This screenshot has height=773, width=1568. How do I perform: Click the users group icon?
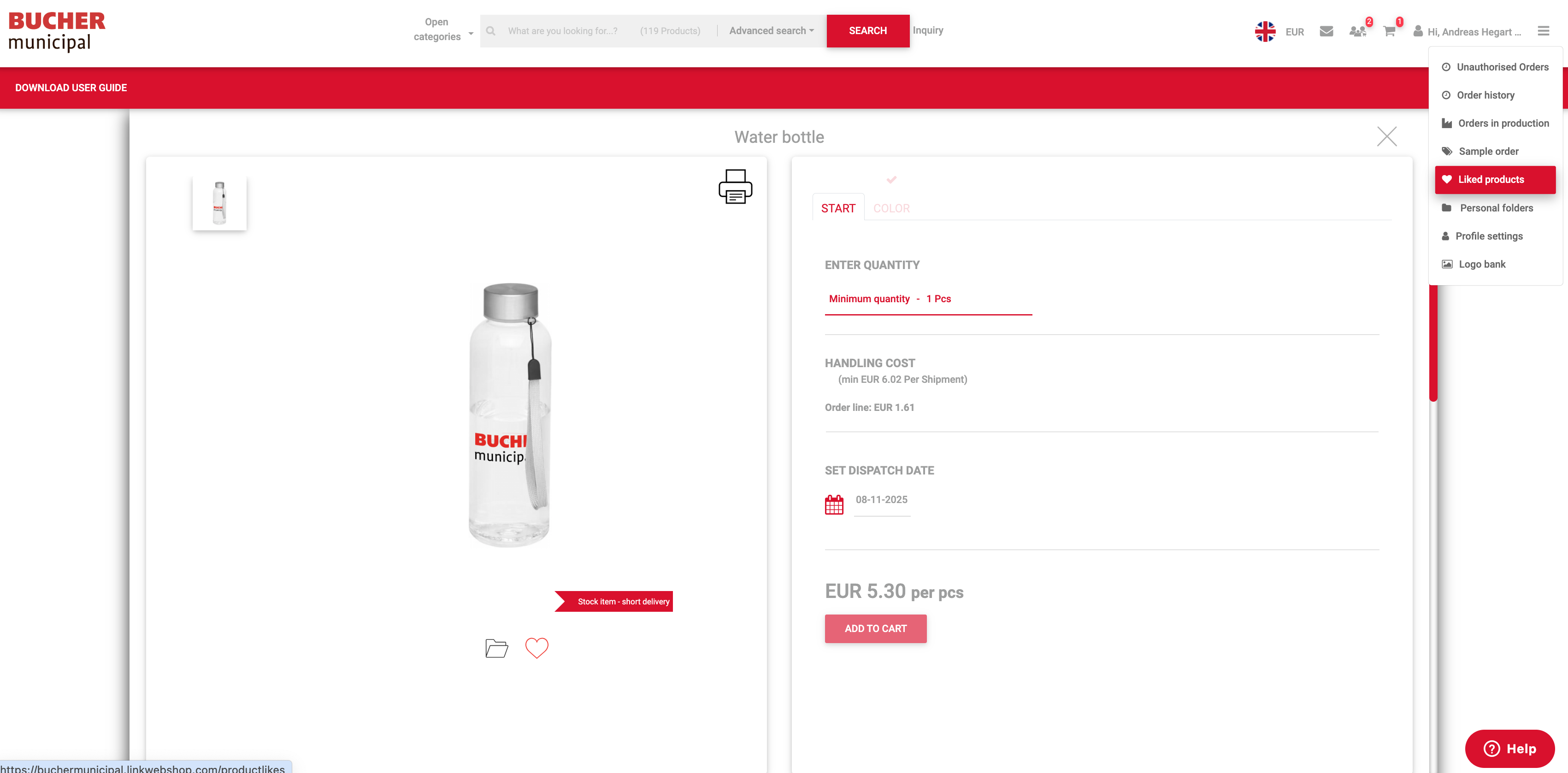point(1357,32)
